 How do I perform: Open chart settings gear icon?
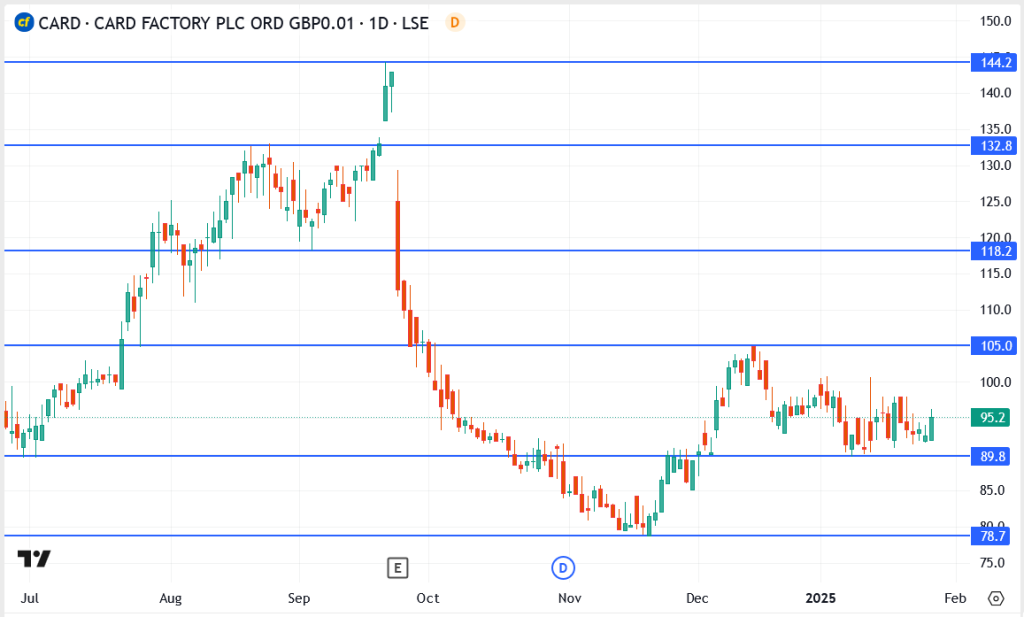point(995,598)
